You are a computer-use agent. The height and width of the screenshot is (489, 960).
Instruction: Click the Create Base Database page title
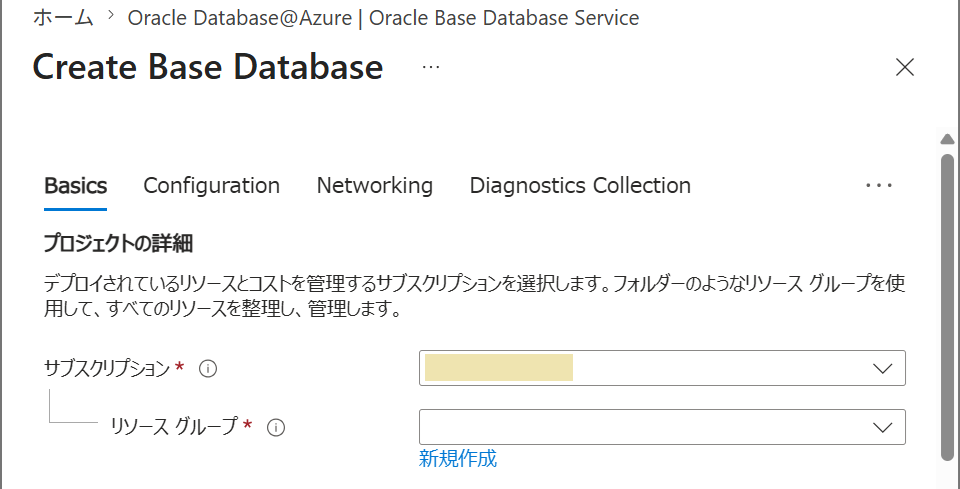[x=208, y=67]
